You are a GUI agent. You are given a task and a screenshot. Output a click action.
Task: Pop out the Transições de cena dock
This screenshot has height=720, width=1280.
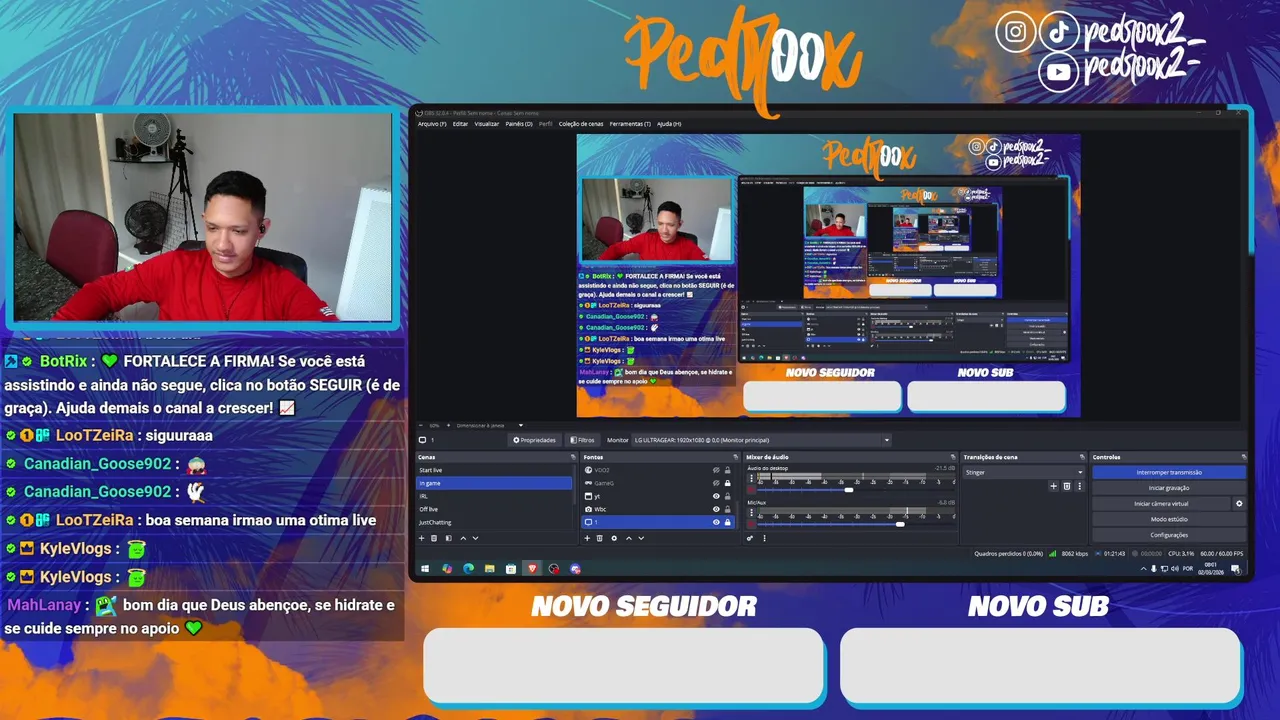click(1082, 457)
